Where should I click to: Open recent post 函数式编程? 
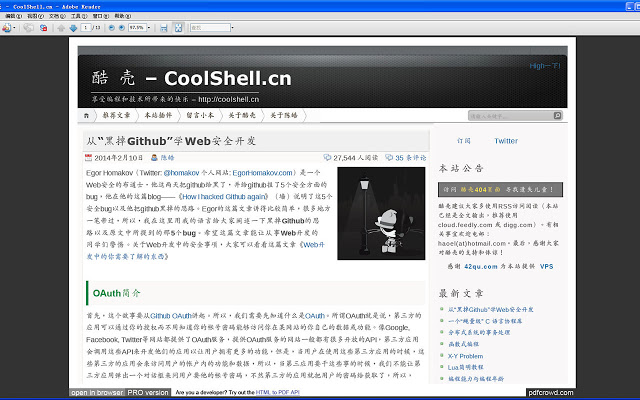click(x=463, y=344)
